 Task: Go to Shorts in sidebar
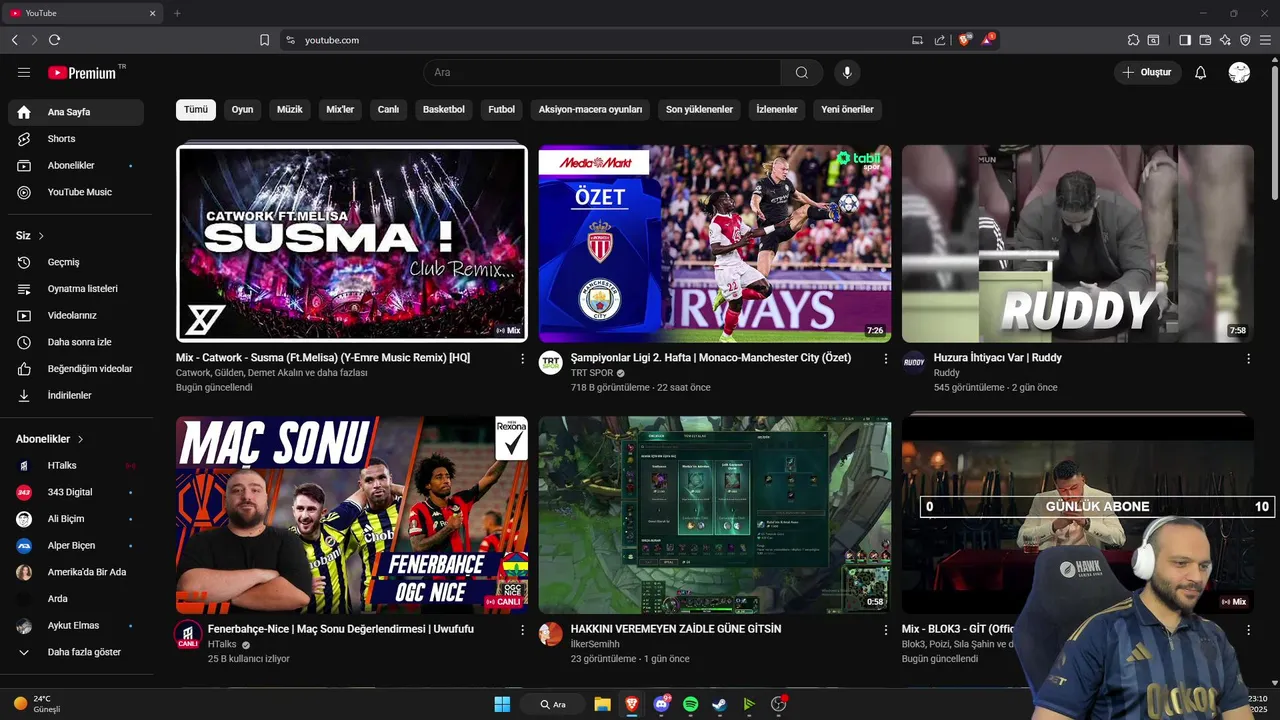(x=76, y=139)
